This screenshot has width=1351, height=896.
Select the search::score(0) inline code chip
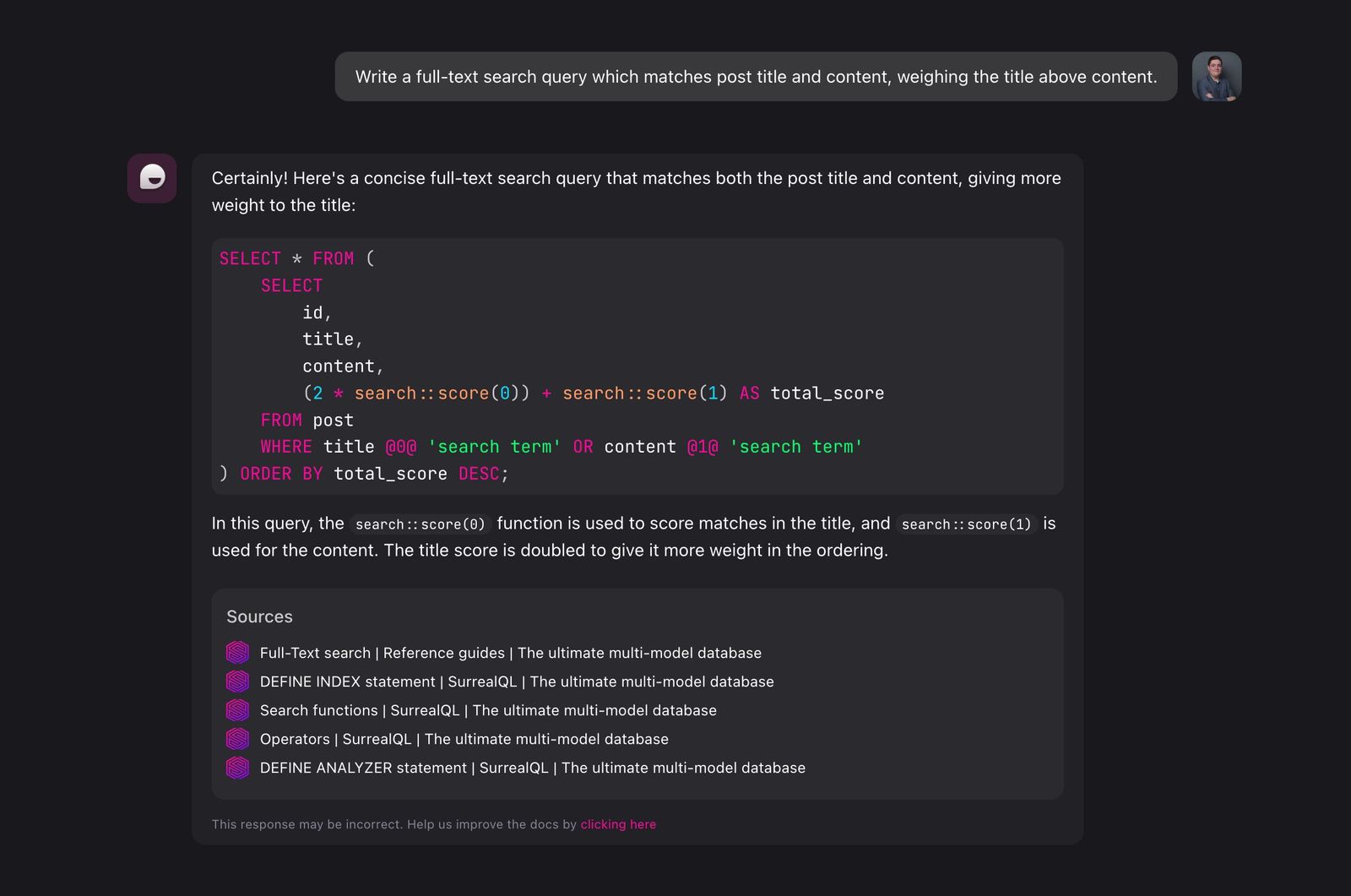(x=419, y=524)
